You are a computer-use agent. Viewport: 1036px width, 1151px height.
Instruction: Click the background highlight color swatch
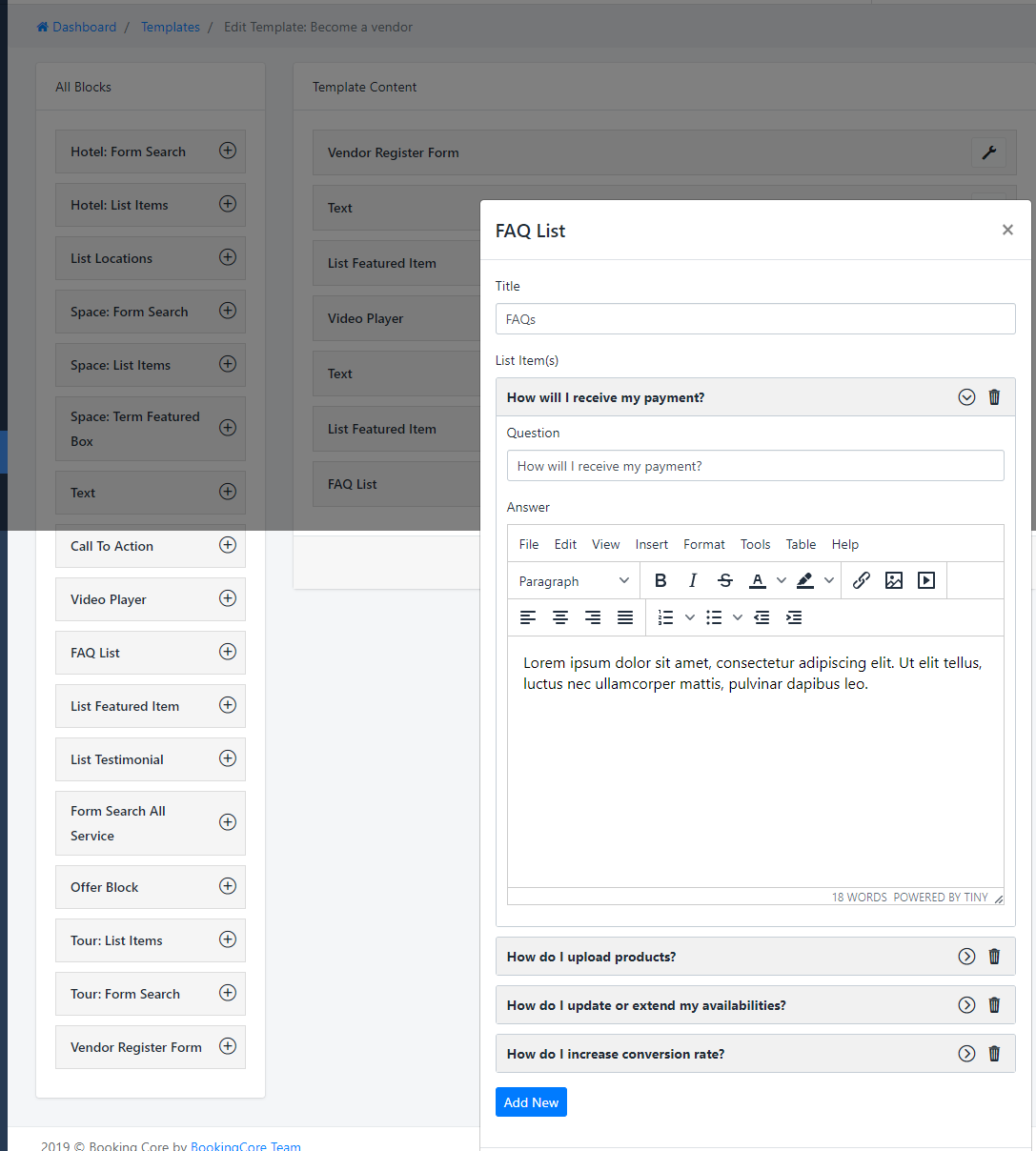(x=805, y=580)
